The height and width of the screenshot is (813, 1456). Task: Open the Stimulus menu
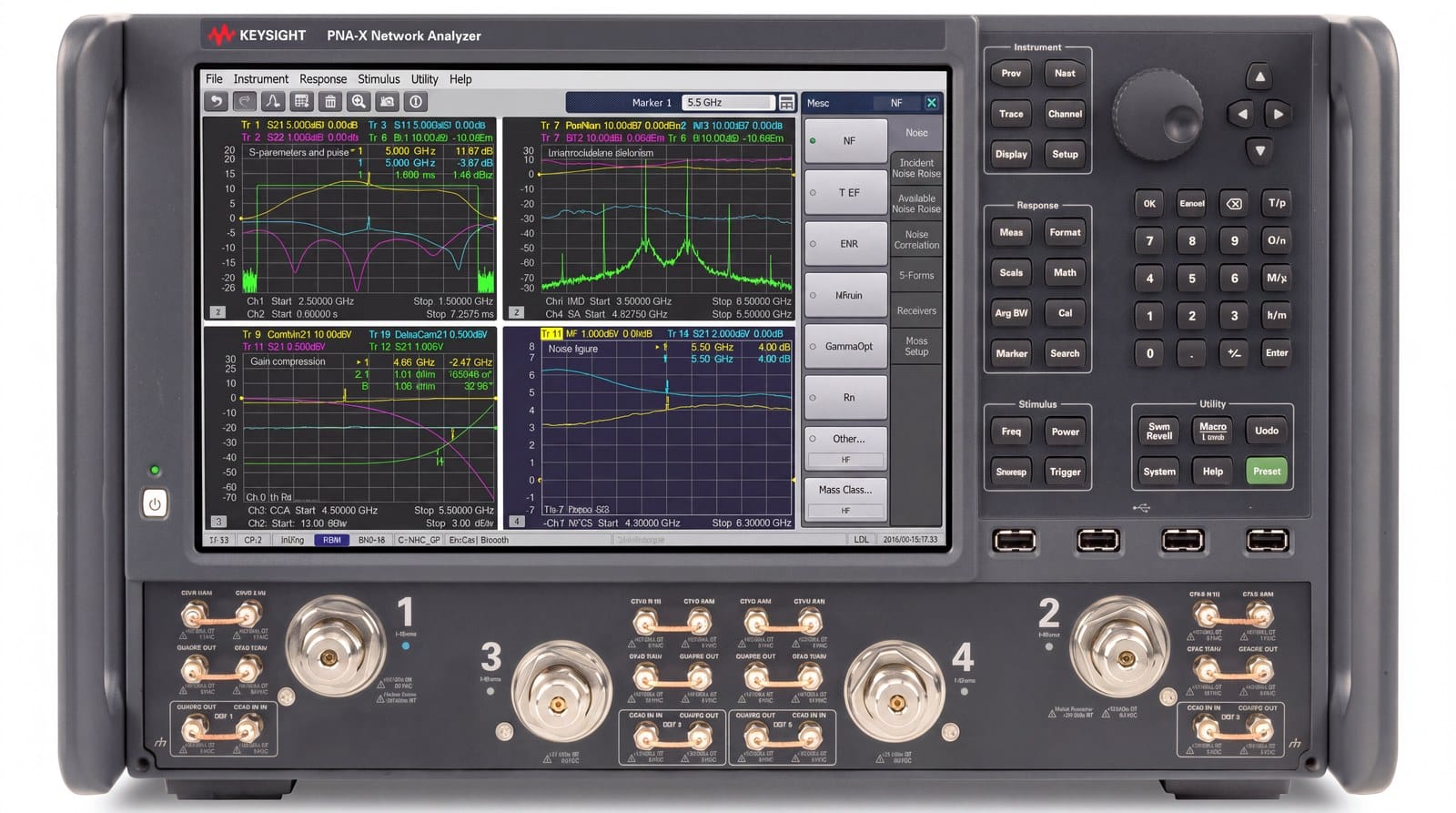(x=379, y=79)
